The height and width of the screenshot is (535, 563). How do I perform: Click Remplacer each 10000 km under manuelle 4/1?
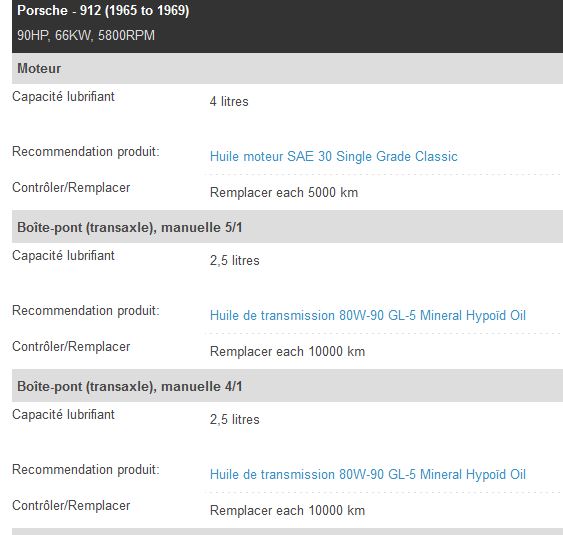(287, 511)
